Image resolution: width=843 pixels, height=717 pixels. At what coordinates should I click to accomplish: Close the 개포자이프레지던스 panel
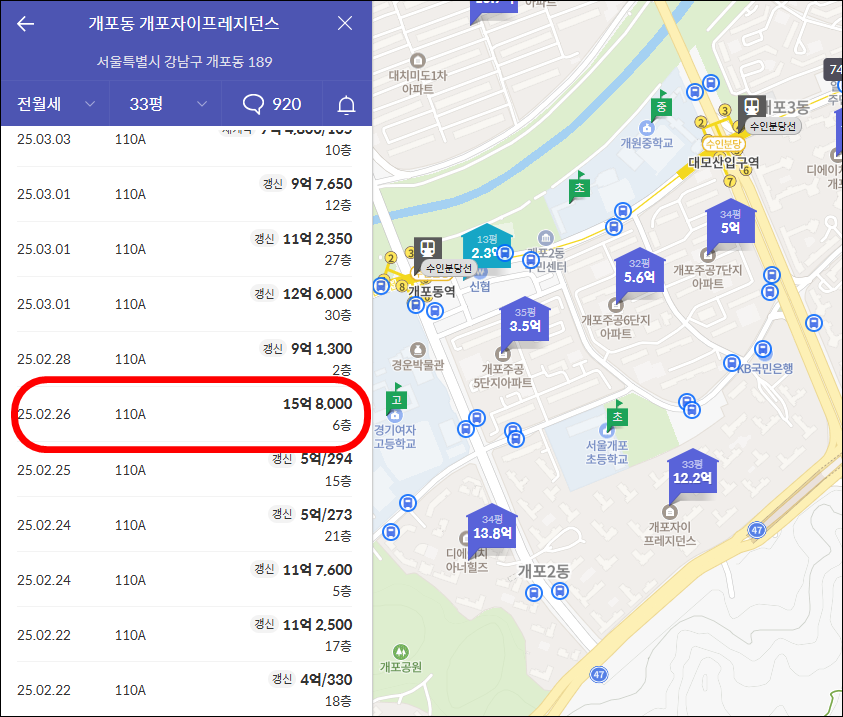pyautogui.click(x=345, y=23)
